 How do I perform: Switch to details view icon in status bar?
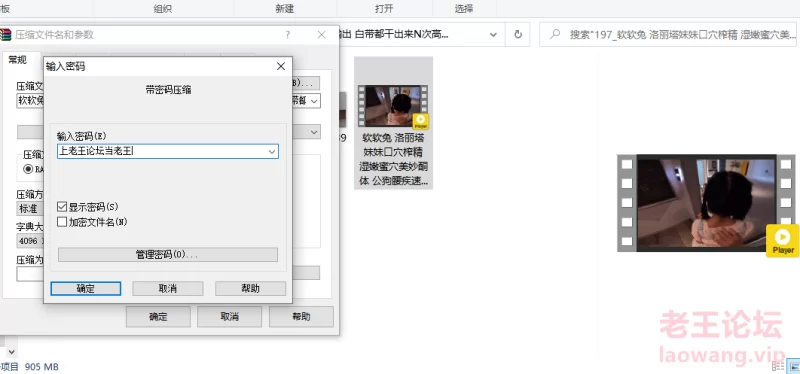coord(779,366)
